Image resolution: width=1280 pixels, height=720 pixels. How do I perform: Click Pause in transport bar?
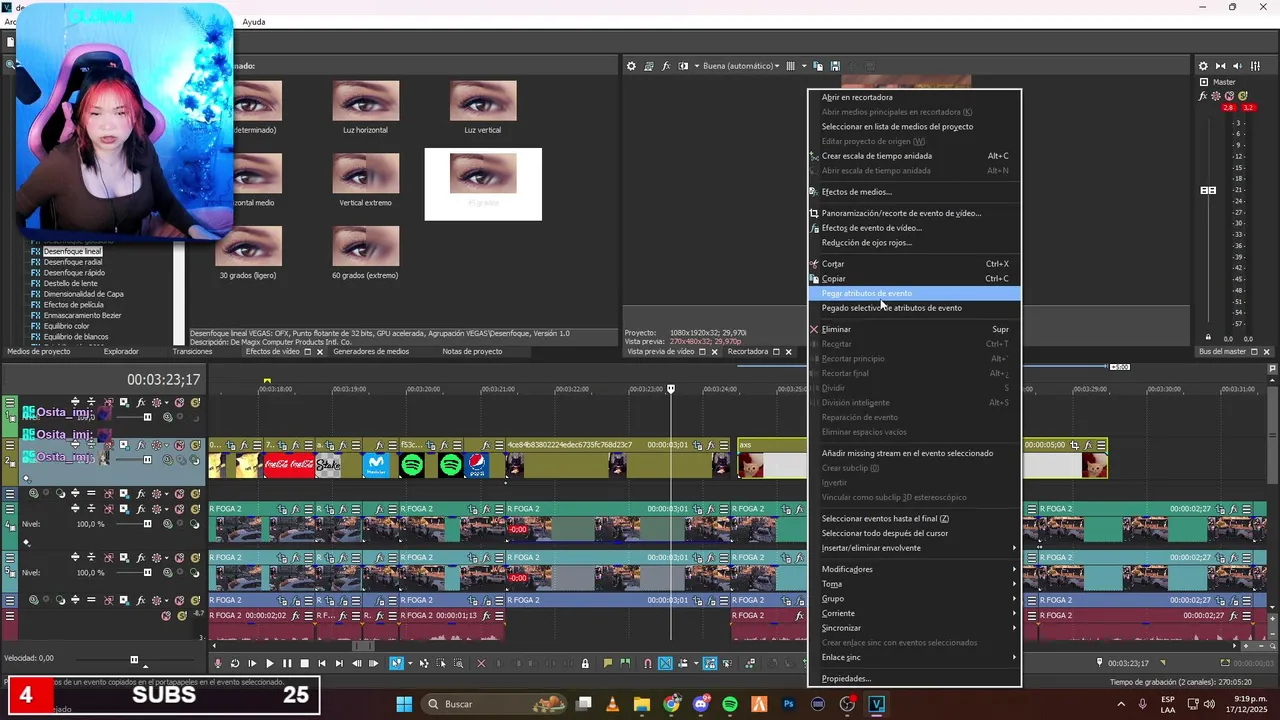tap(287, 663)
